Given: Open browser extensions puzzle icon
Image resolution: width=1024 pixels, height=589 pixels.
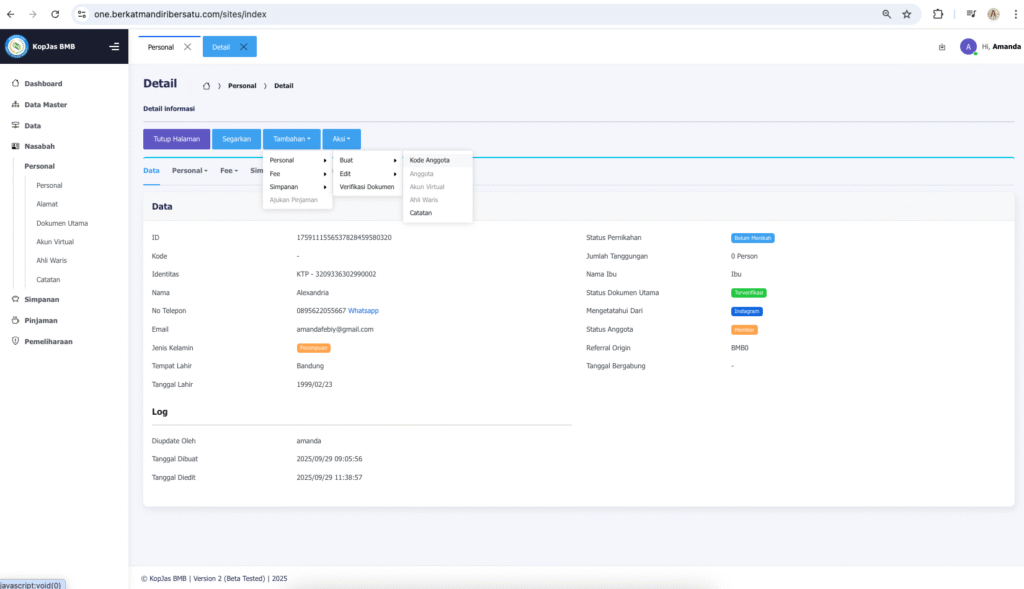Looking at the screenshot, I should [x=938, y=15].
